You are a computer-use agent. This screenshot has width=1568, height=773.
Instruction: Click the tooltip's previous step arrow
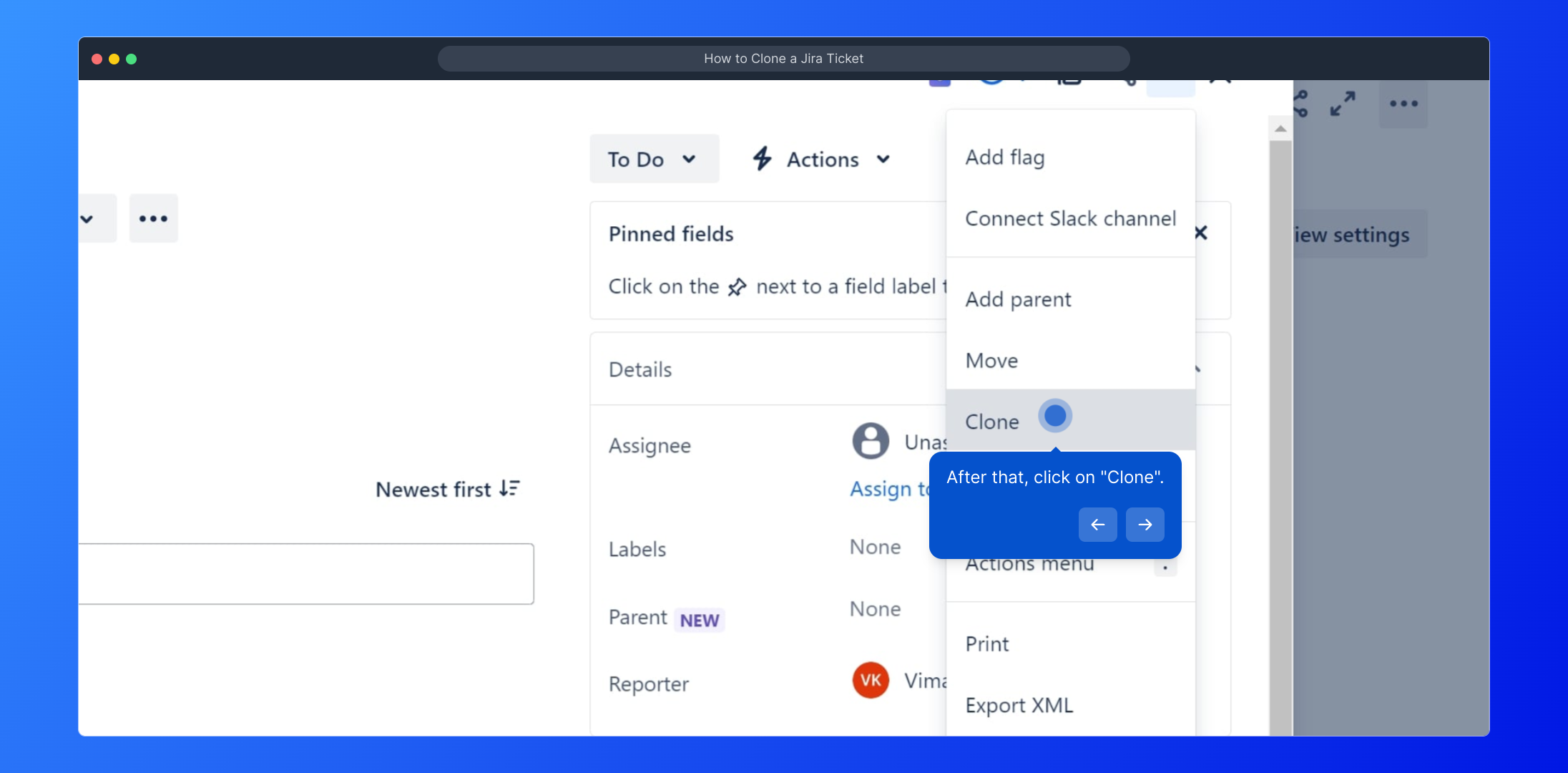point(1097,525)
